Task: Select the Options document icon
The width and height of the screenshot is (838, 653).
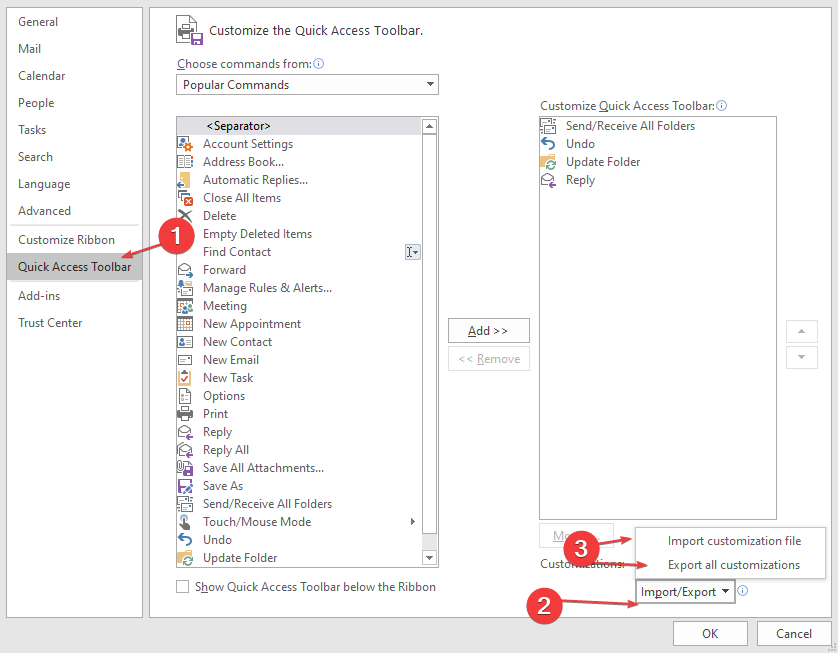Action: pyautogui.click(x=184, y=396)
